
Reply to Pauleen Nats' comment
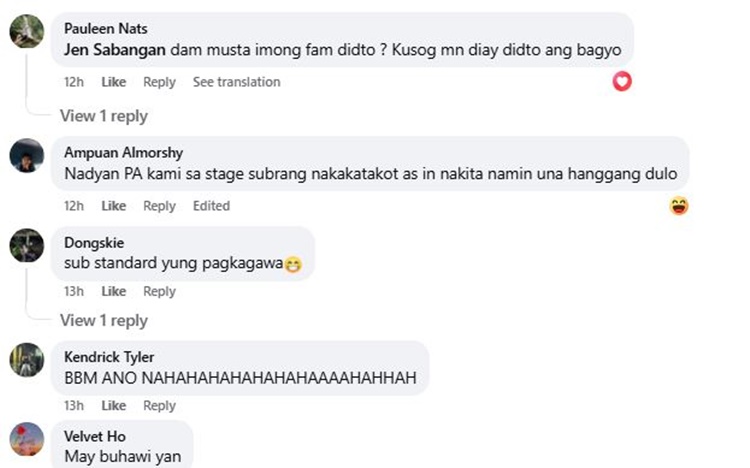point(159,82)
